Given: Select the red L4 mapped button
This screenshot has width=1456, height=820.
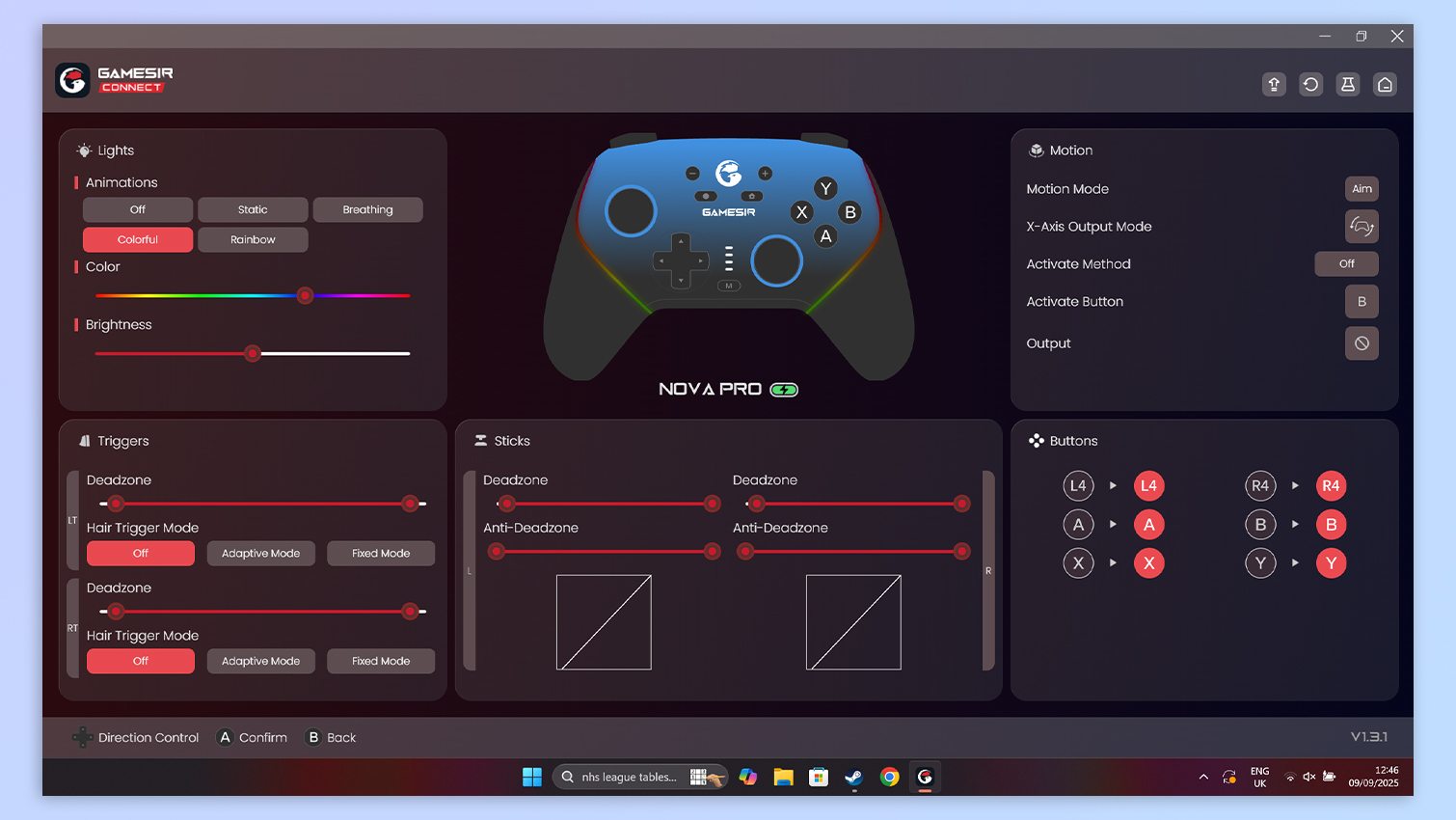Looking at the screenshot, I should coord(1148,486).
